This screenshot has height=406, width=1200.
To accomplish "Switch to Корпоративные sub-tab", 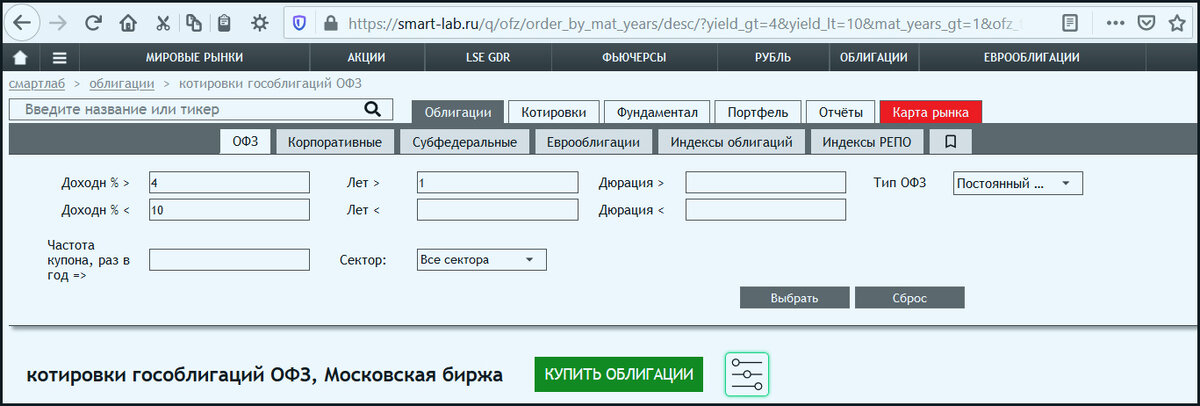I will pyautogui.click(x=334, y=142).
